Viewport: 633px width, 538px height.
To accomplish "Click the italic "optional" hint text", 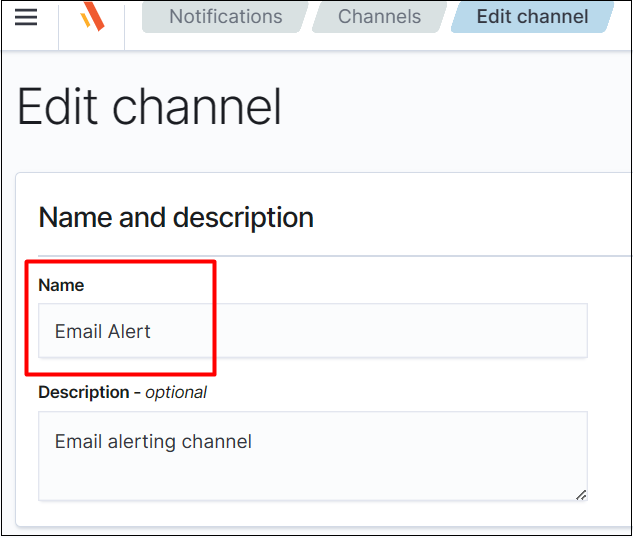I will 176,392.
